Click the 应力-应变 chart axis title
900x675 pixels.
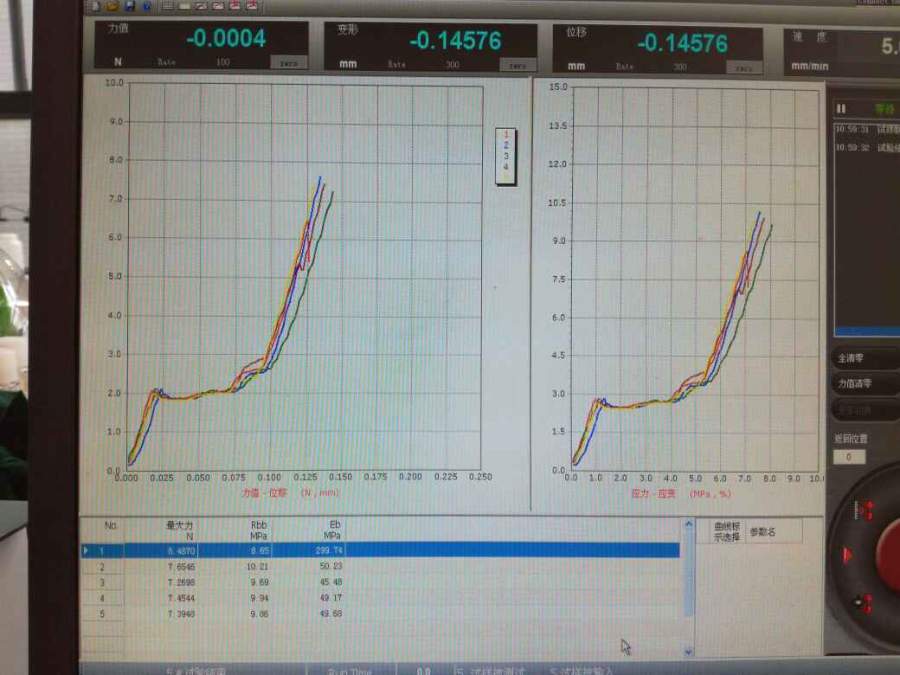(x=681, y=494)
